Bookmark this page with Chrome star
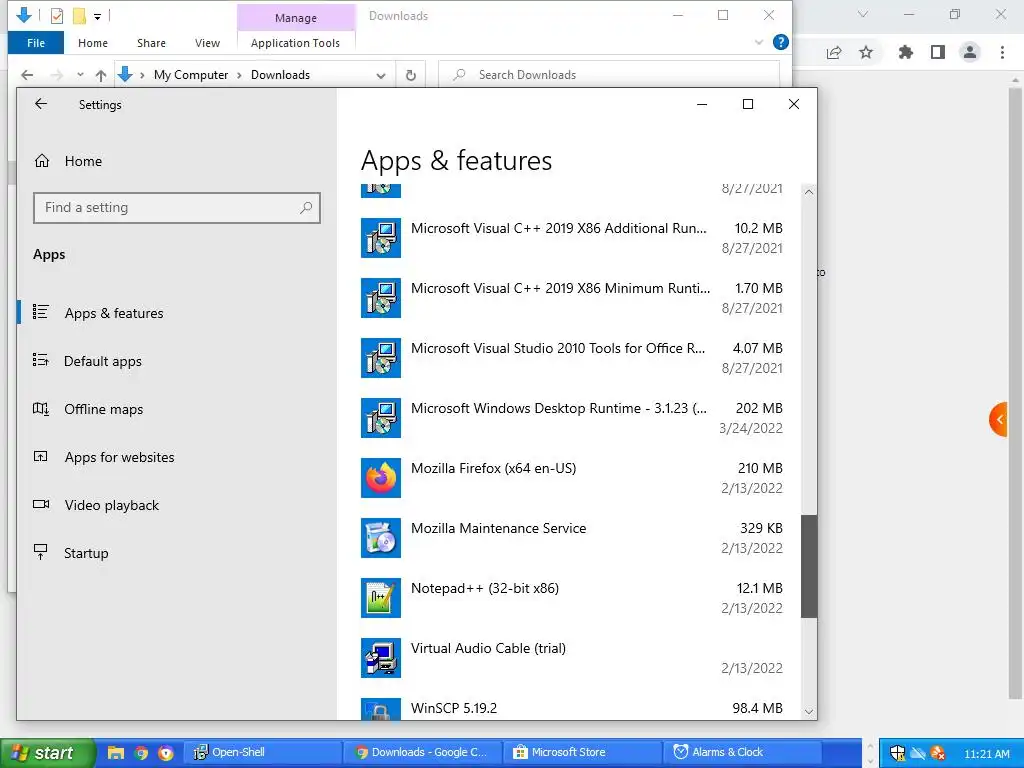 click(866, 52)
